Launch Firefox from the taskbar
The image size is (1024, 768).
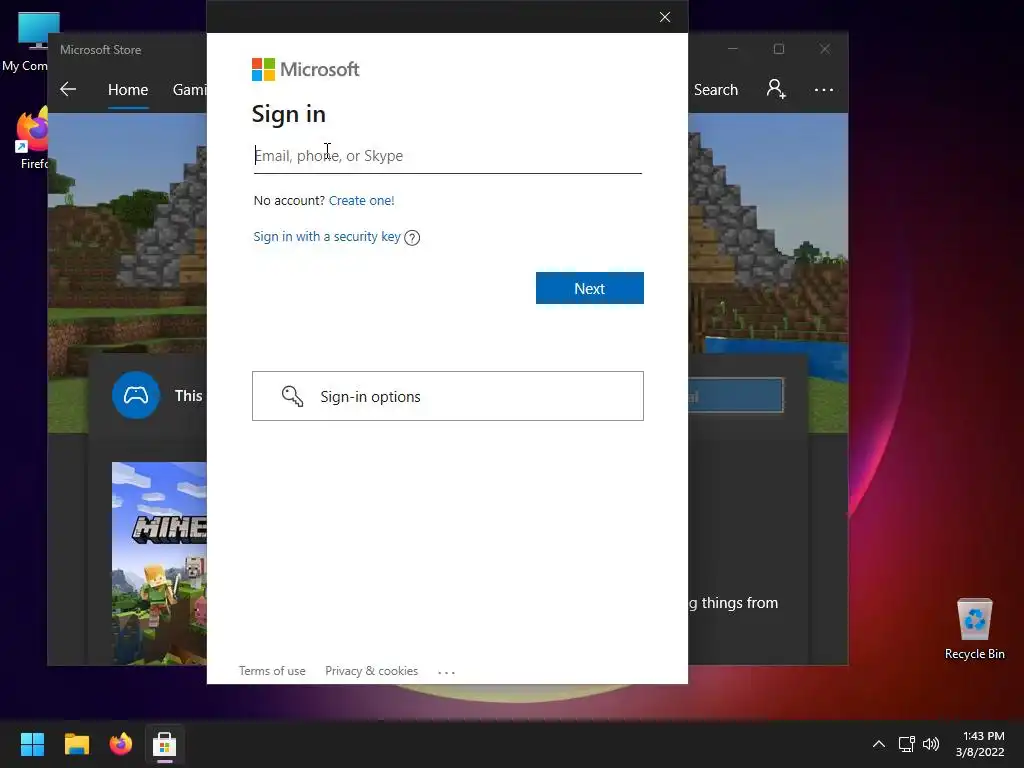[120, 744]
